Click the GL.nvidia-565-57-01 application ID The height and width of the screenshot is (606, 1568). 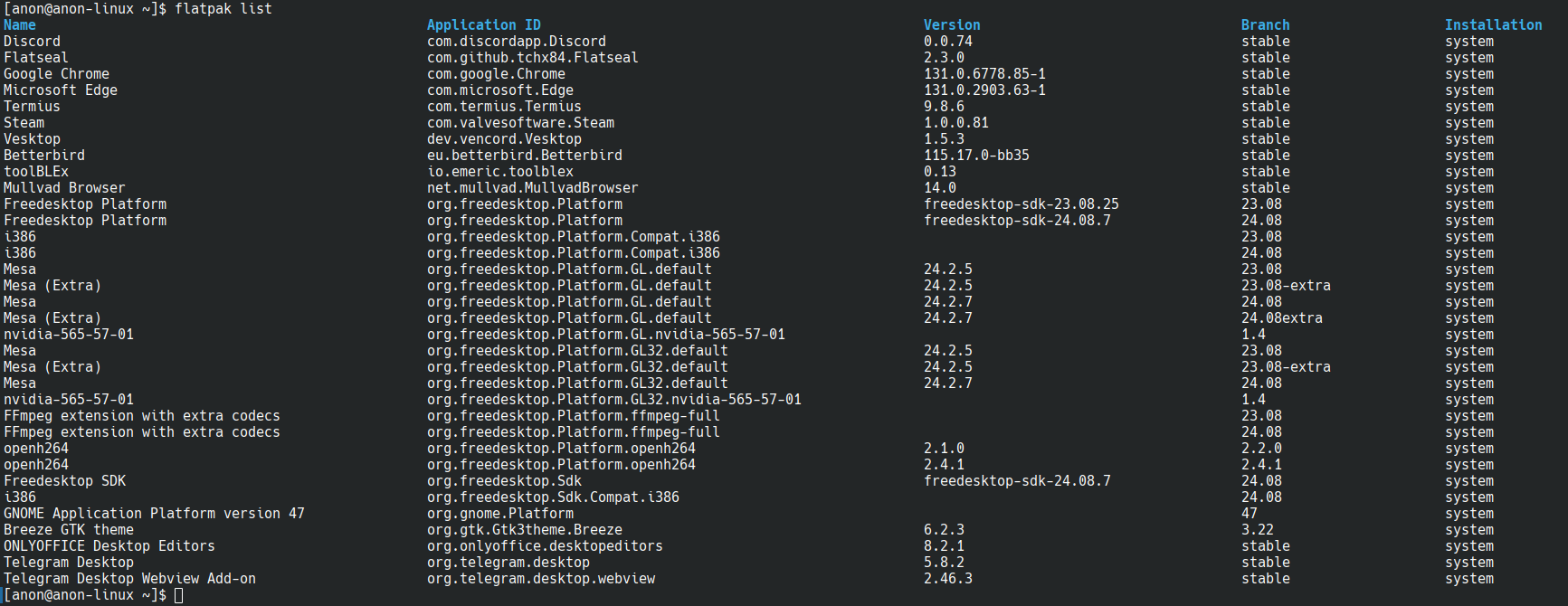pyautogui.click(x=606, y=335)
